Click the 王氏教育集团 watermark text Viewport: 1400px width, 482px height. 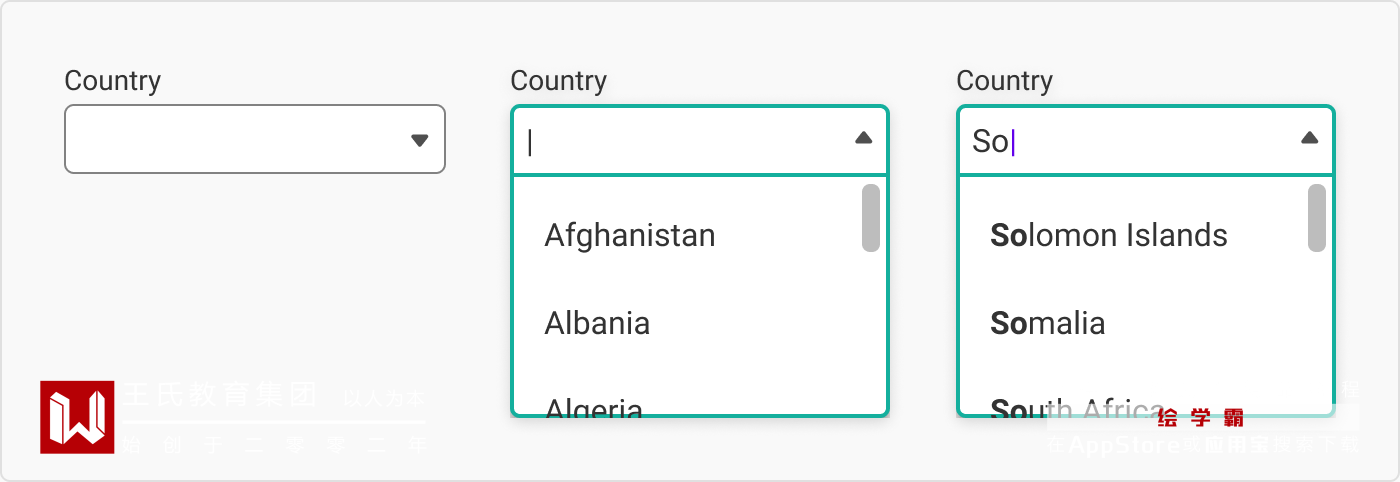click(220, 395)
